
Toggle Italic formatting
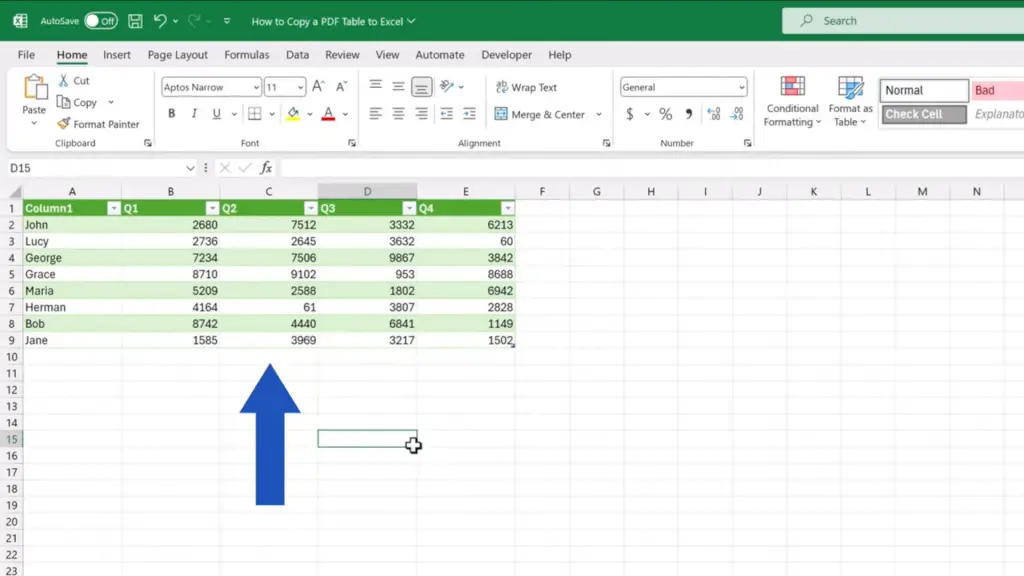pos(194,114)
